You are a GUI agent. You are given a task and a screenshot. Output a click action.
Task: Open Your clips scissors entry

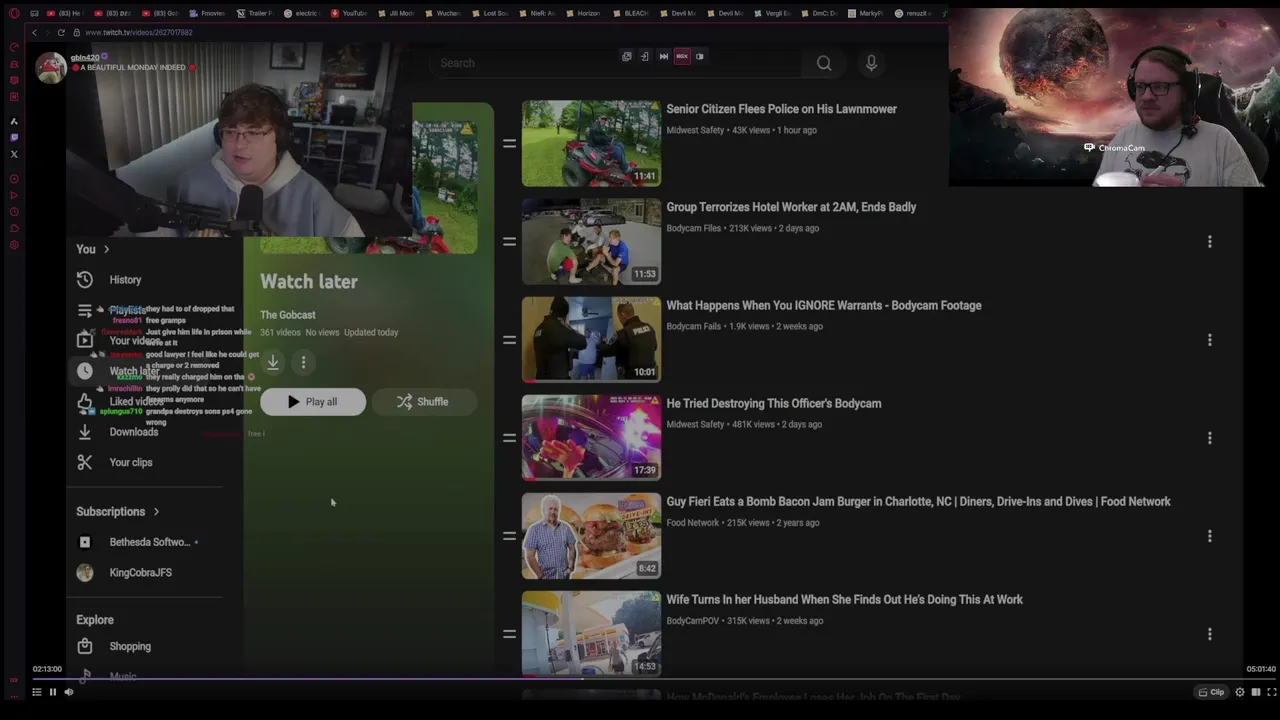click(115, 462)
